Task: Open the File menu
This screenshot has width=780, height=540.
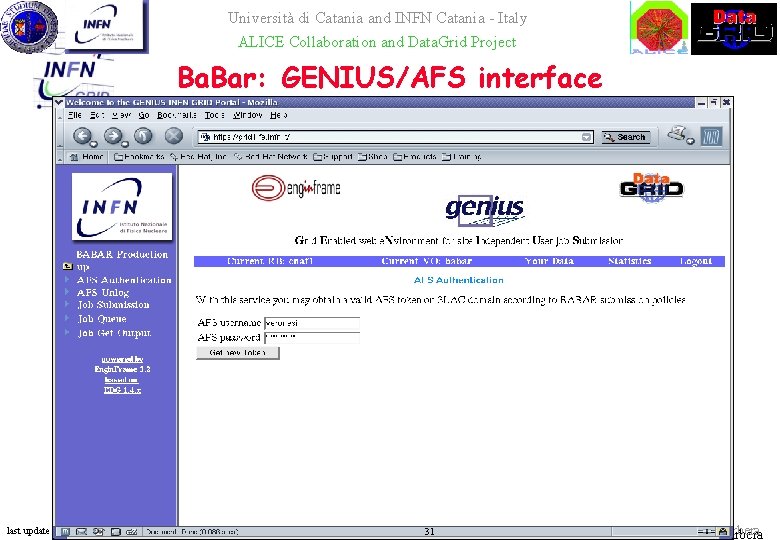Action: (x=75, y=115)
